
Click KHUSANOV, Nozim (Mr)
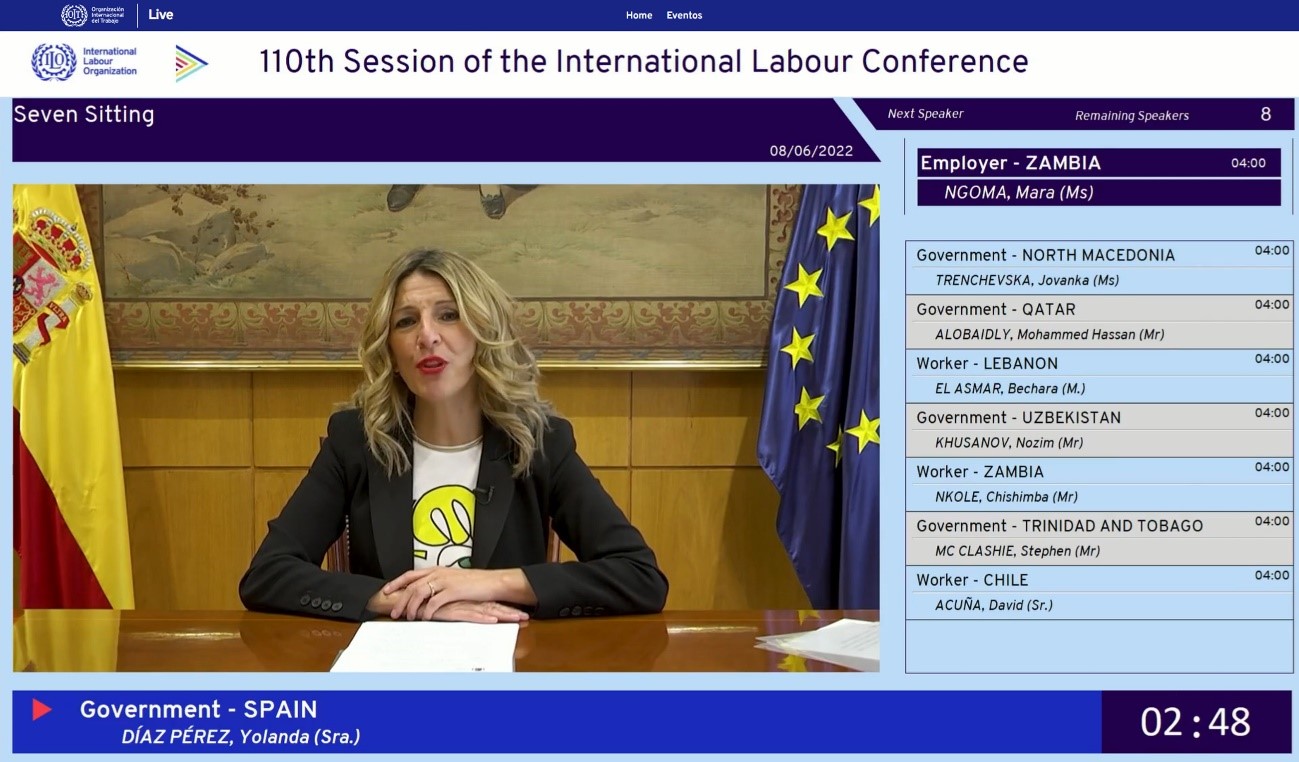click(1009, 443)
